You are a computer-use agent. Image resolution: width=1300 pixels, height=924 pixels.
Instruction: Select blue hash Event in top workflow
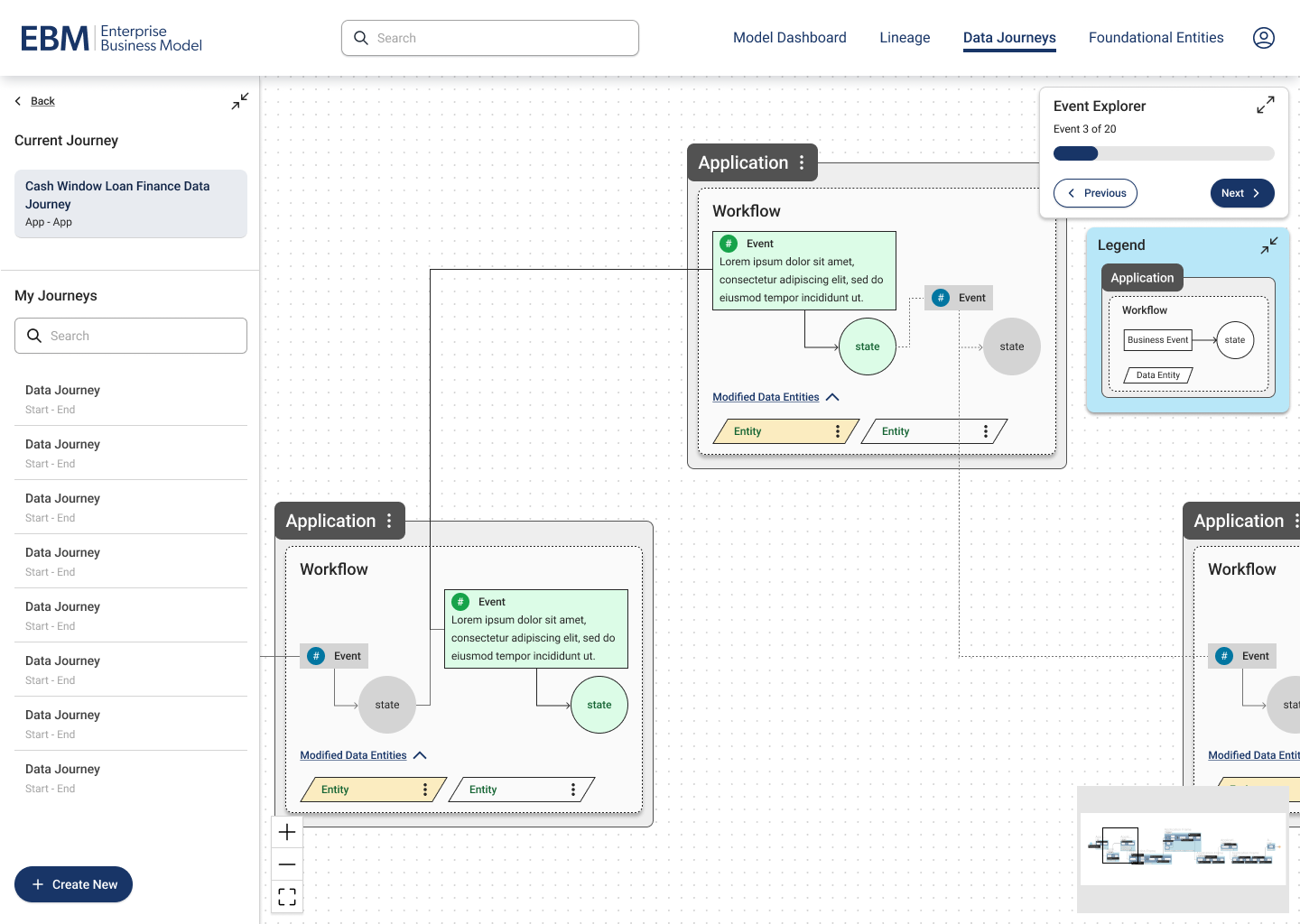(x=959, y=298)
